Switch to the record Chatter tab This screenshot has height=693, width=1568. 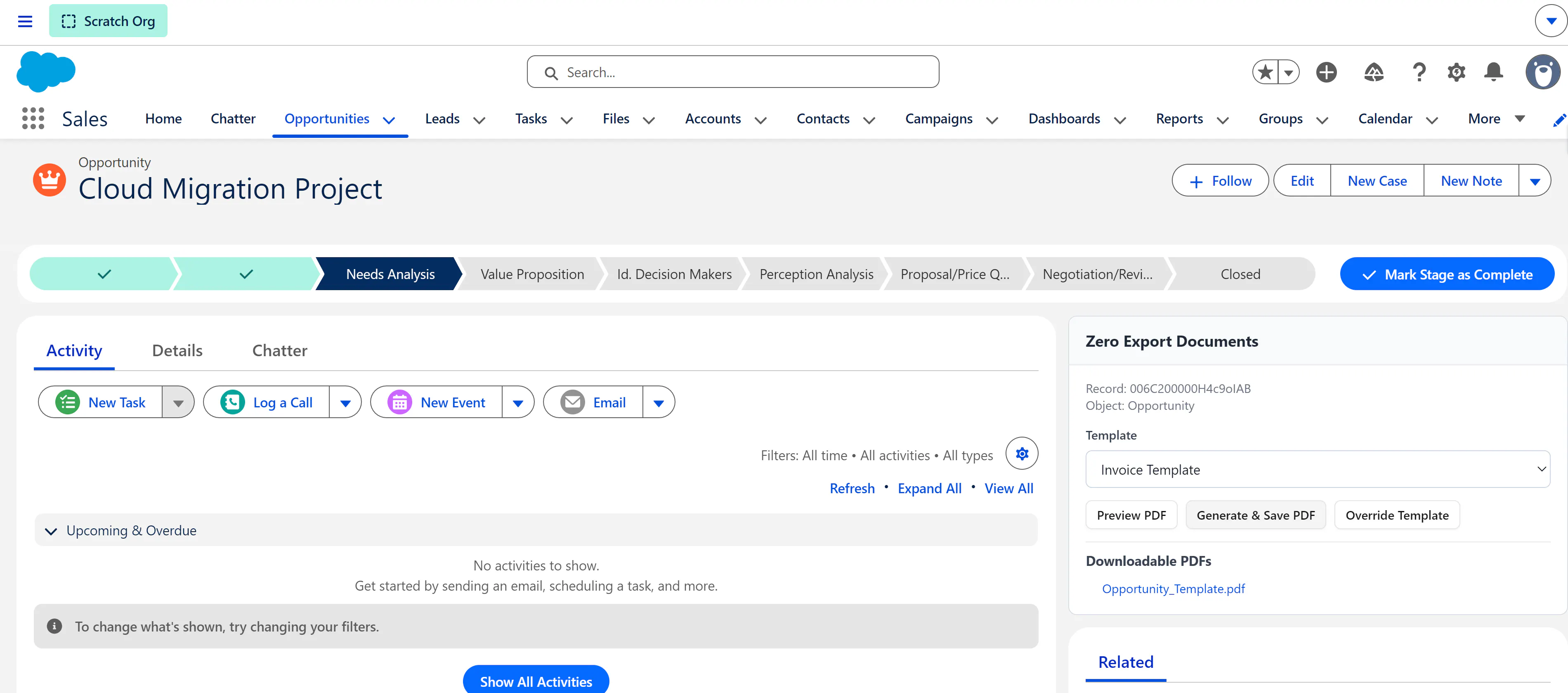tap(279, 350)
